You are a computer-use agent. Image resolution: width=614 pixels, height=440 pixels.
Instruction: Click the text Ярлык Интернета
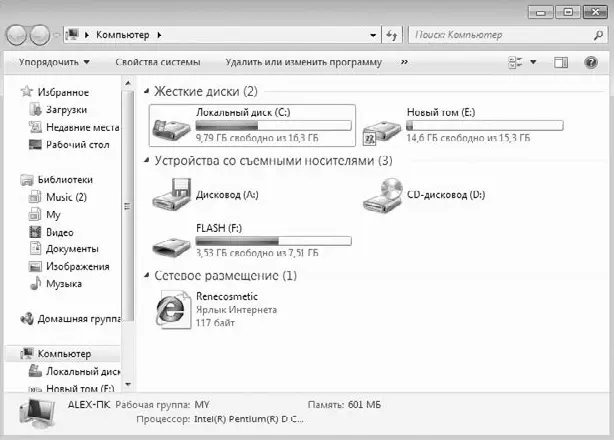(x=237, y=310)
